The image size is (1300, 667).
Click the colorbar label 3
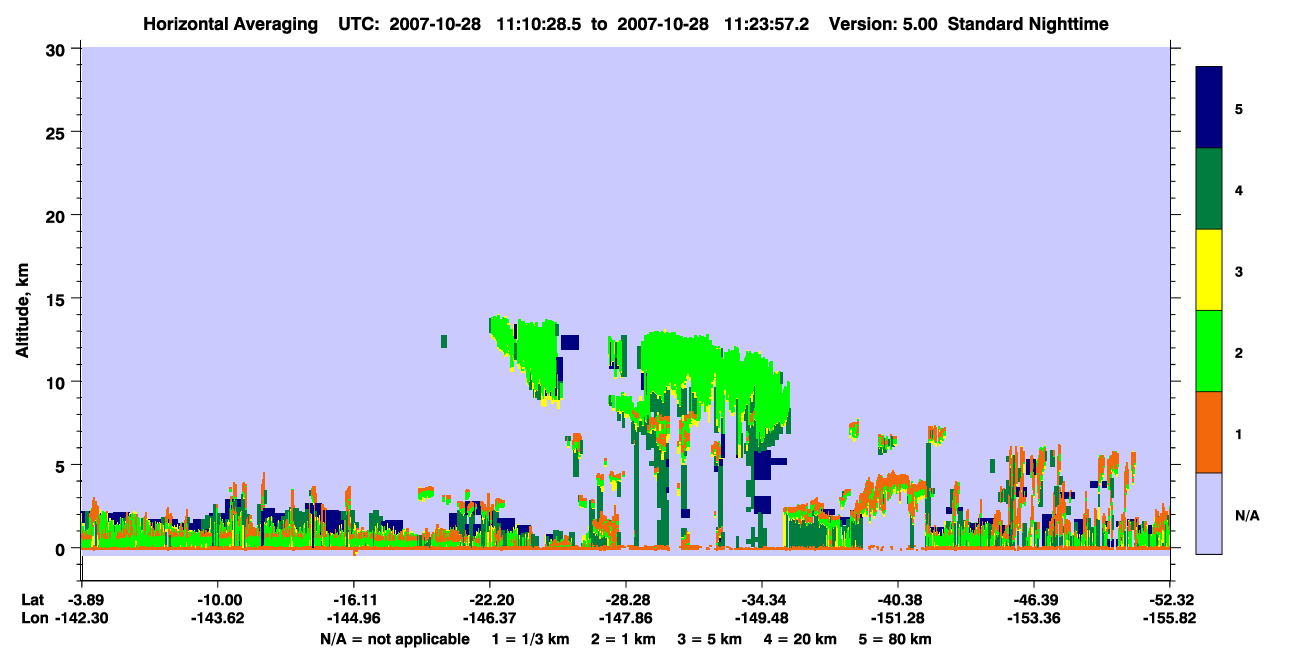(1239, 272)
